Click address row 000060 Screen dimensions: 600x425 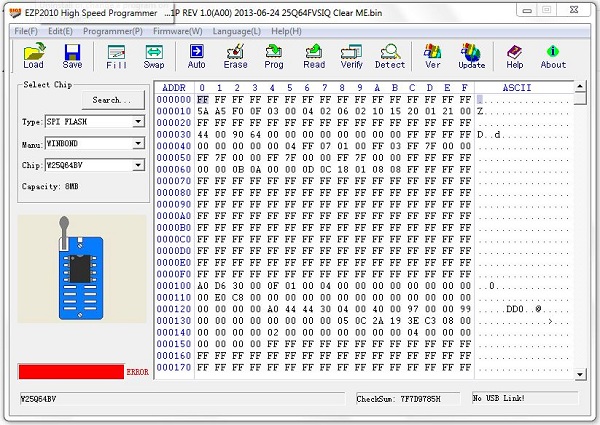point(174,169)
